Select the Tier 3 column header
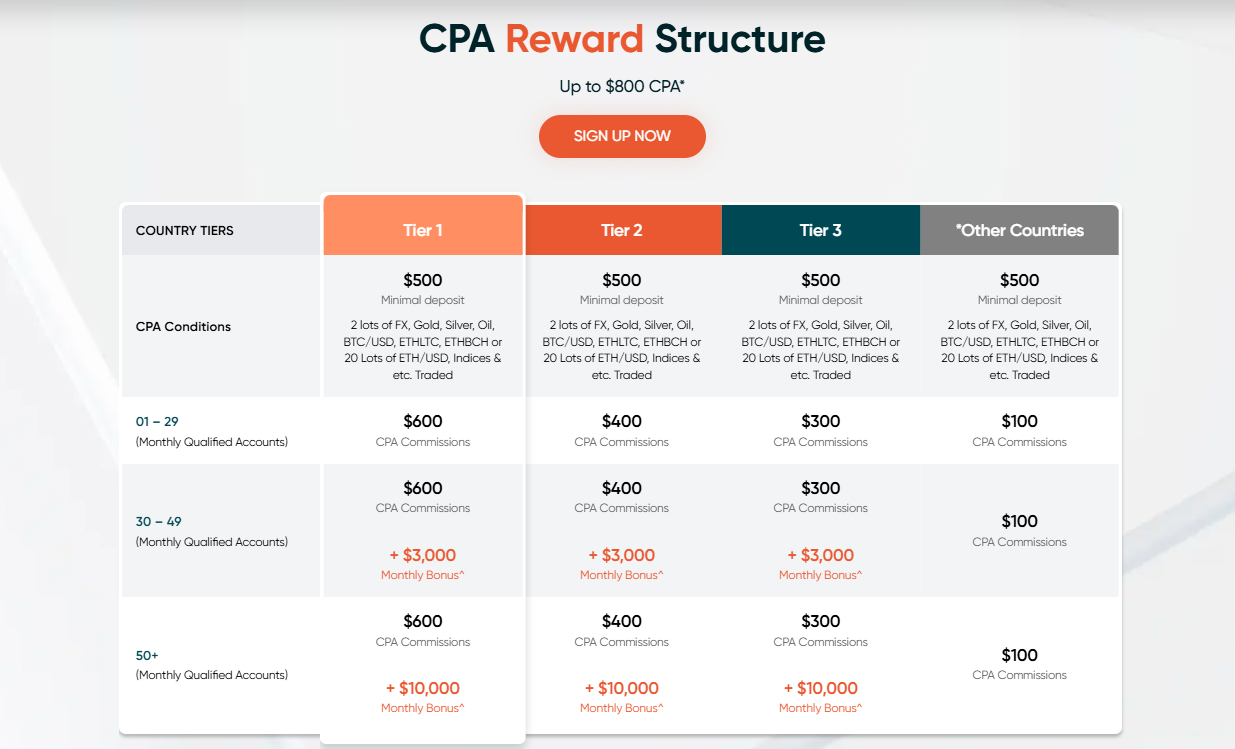This screenshot has width=1235, height=749. click(820, 230)
